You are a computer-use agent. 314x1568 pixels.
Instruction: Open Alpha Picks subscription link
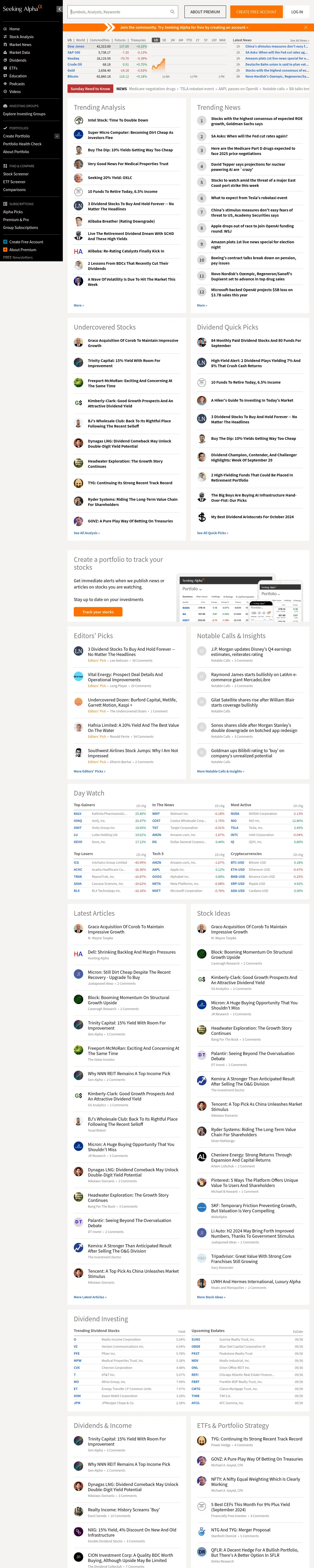(13, 212)
